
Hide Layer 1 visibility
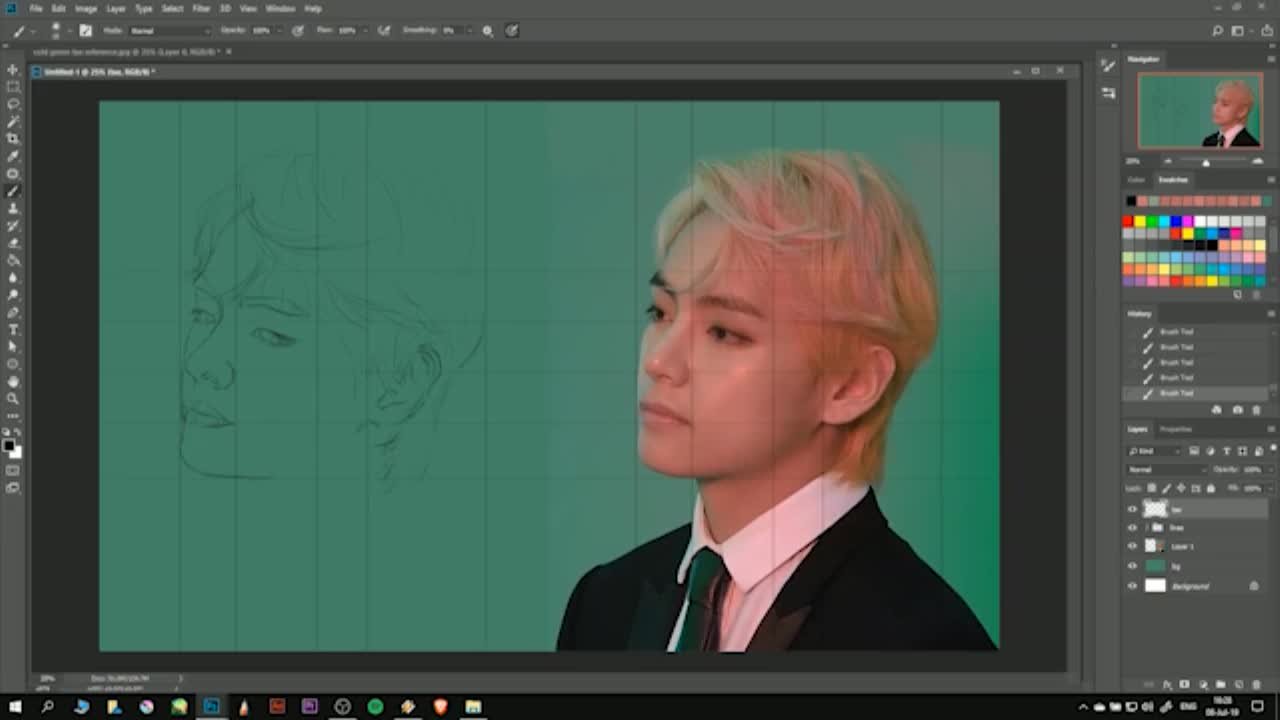coord(1133,546)
